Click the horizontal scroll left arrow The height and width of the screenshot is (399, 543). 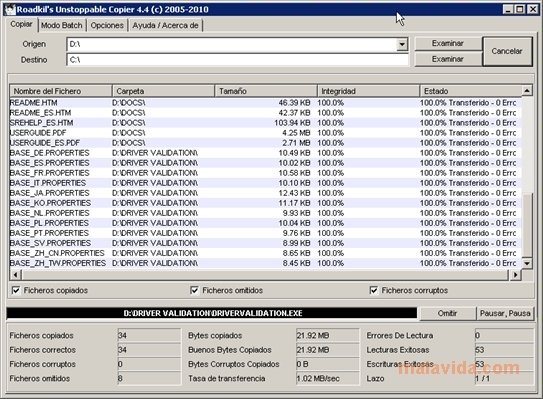[15, 275]
